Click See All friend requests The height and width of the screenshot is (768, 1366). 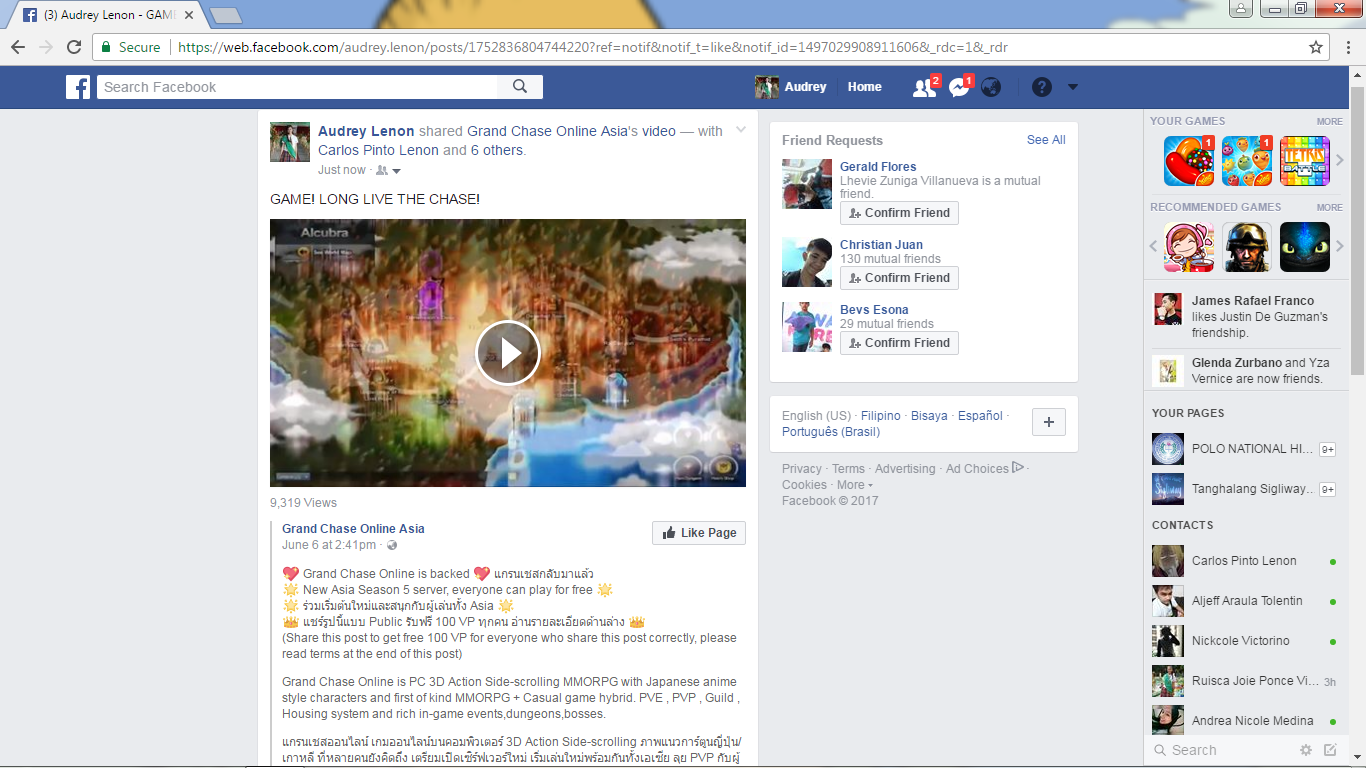(x=1046, y=140)
